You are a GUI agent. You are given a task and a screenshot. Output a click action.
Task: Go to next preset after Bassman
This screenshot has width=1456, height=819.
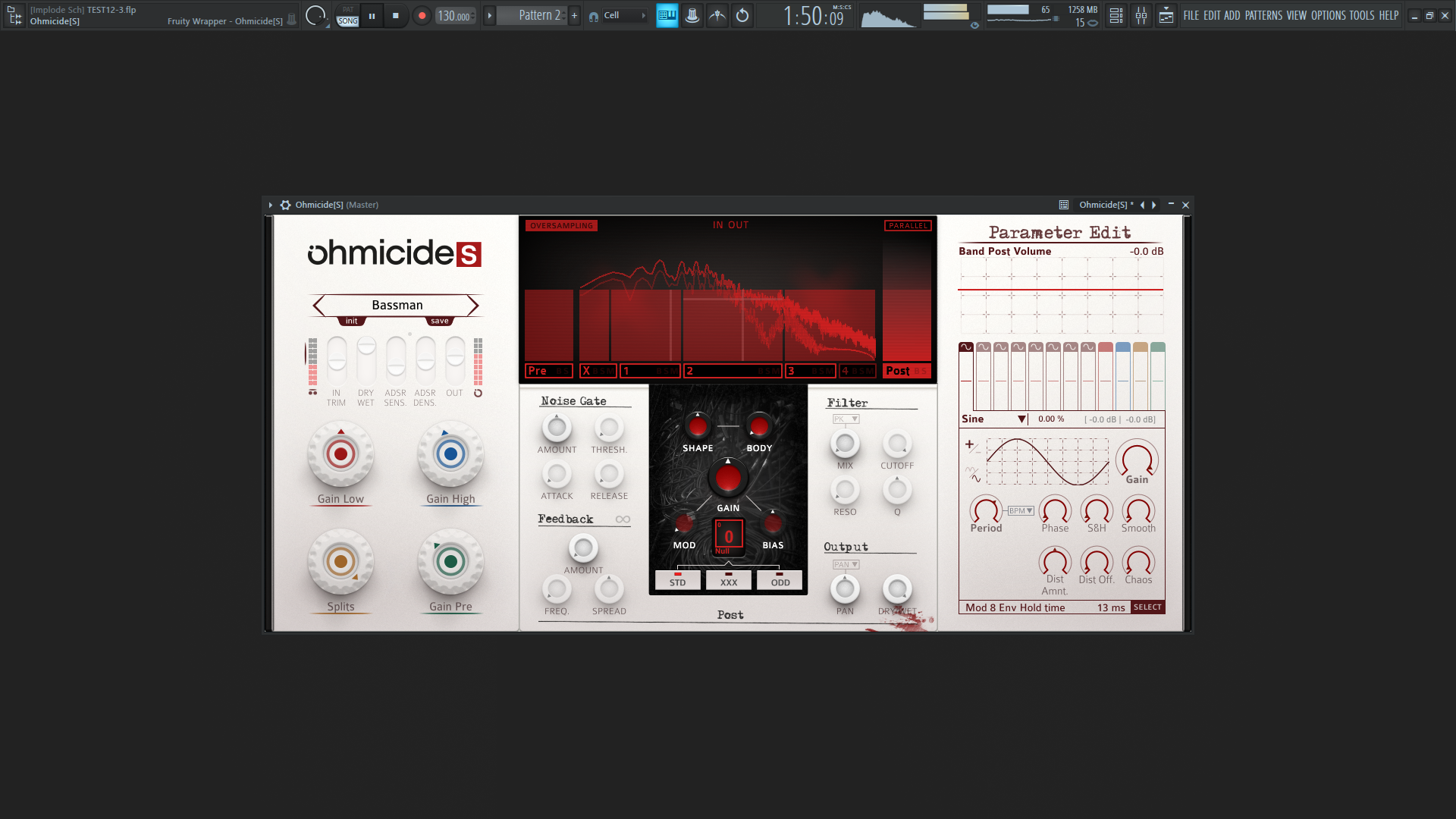tap(473, 305)
